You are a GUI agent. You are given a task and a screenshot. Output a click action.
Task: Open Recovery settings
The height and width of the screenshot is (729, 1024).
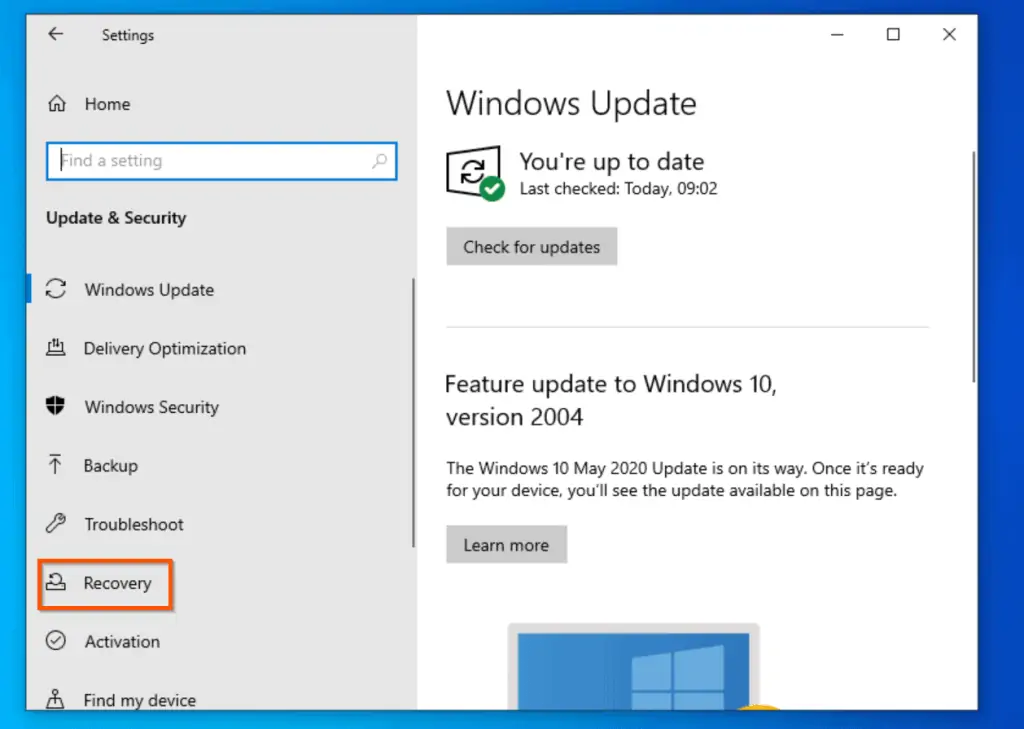[118, 583]
